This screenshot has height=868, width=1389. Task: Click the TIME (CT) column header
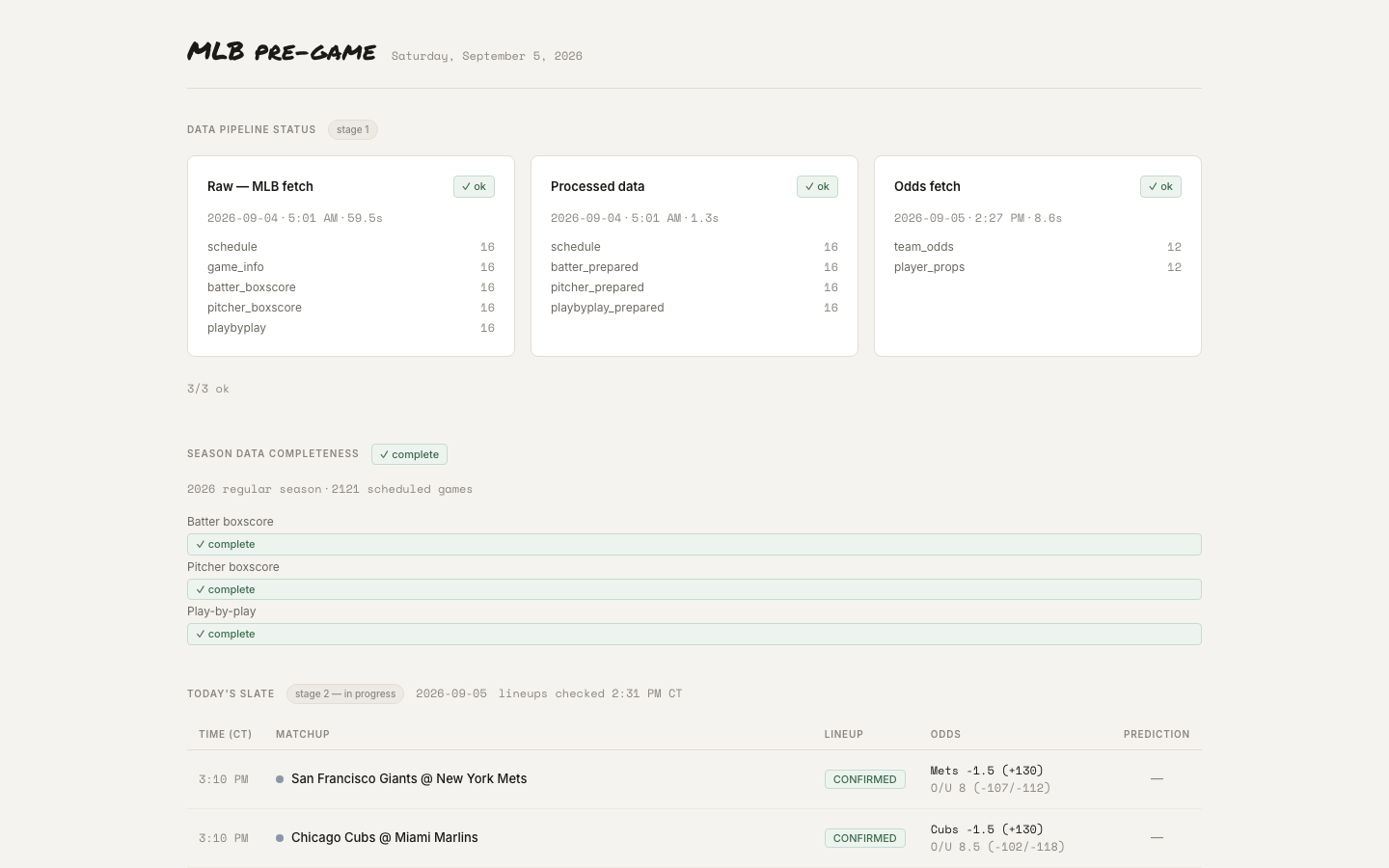[226, 734]
